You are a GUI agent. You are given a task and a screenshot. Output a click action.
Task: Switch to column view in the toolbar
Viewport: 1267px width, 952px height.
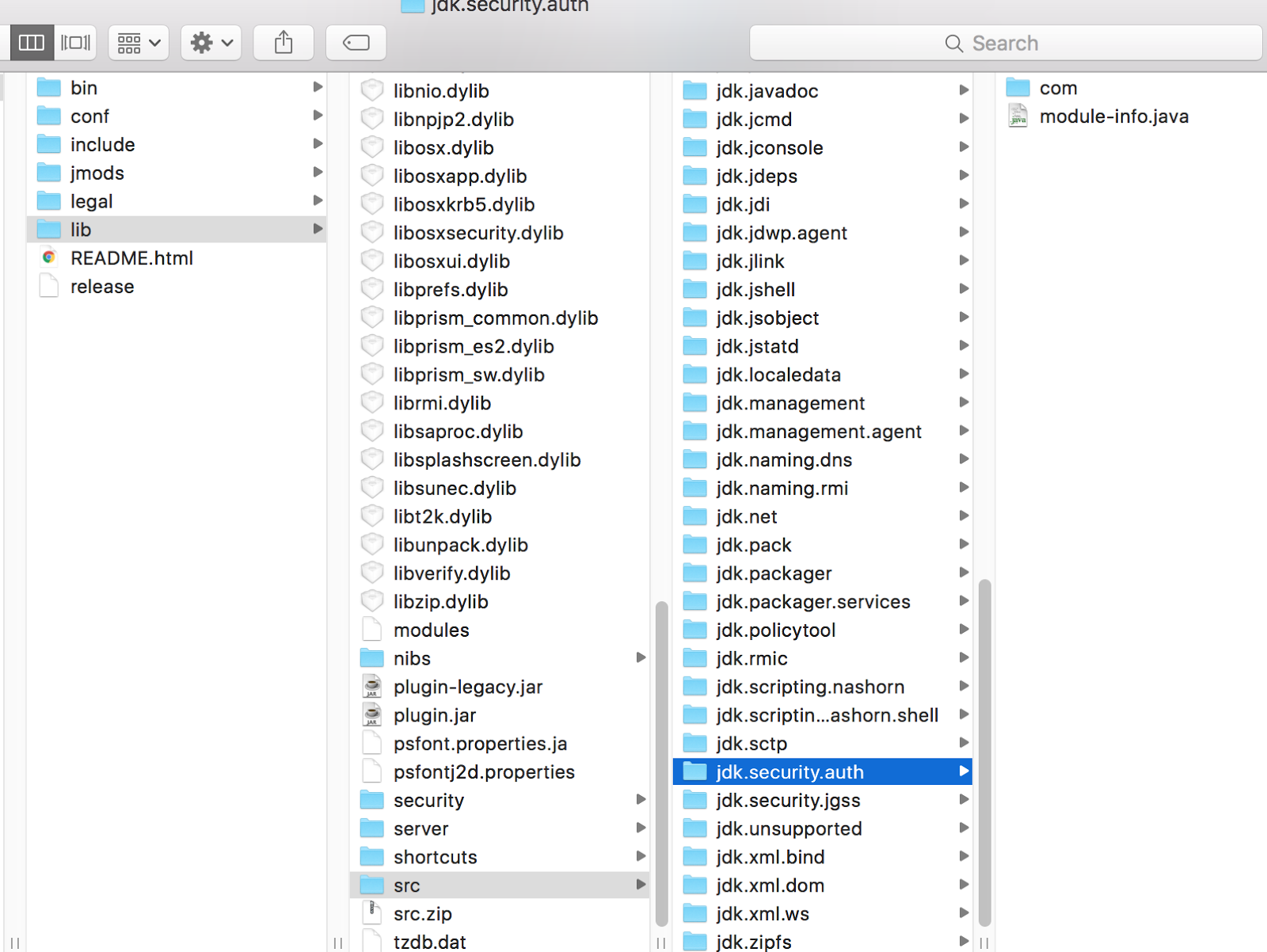[x=31, y=42]
